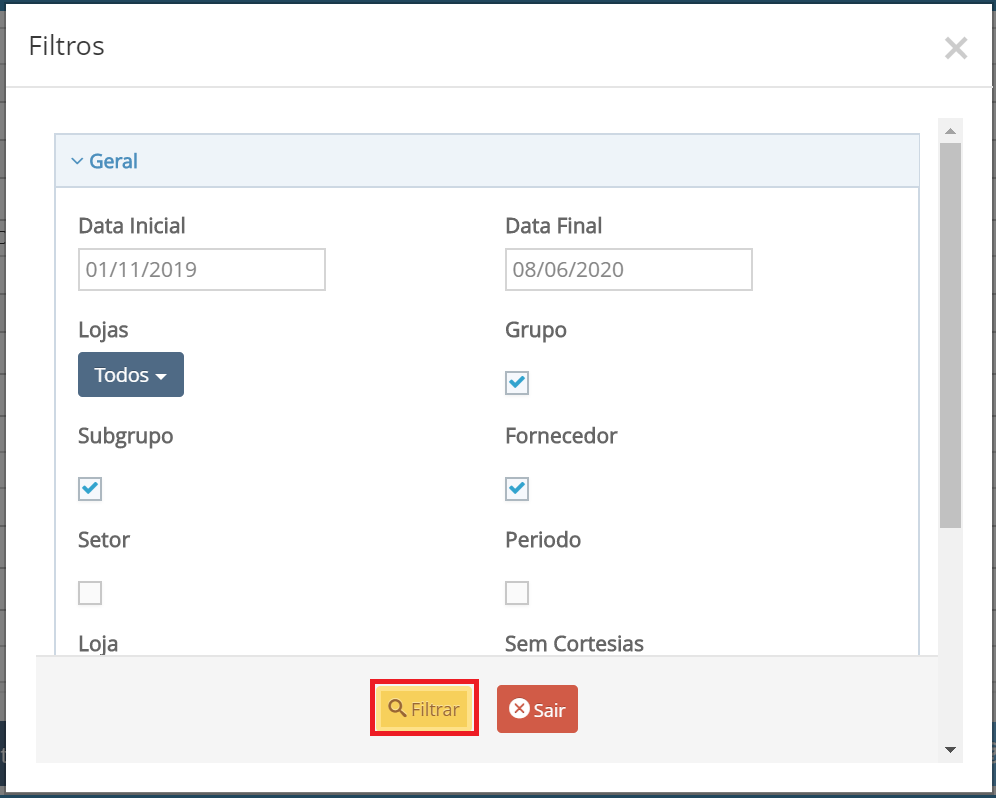Click the Data Inicial label
This screenshot has height=798, width=996.
point(131,226)
